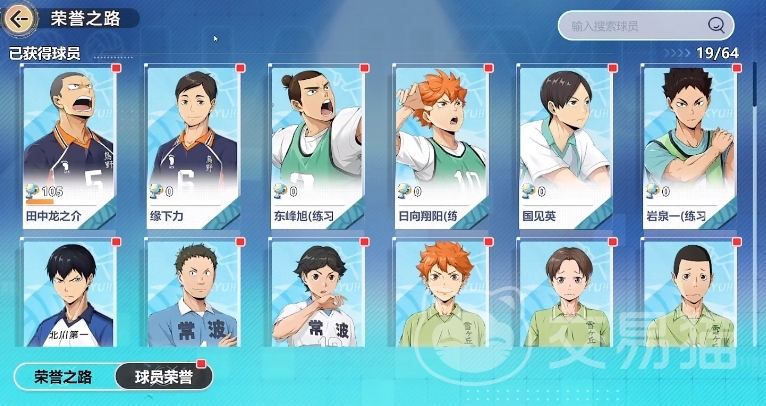
Task: Select the 东峰旭(练习 player card
Action: point(317,147)
